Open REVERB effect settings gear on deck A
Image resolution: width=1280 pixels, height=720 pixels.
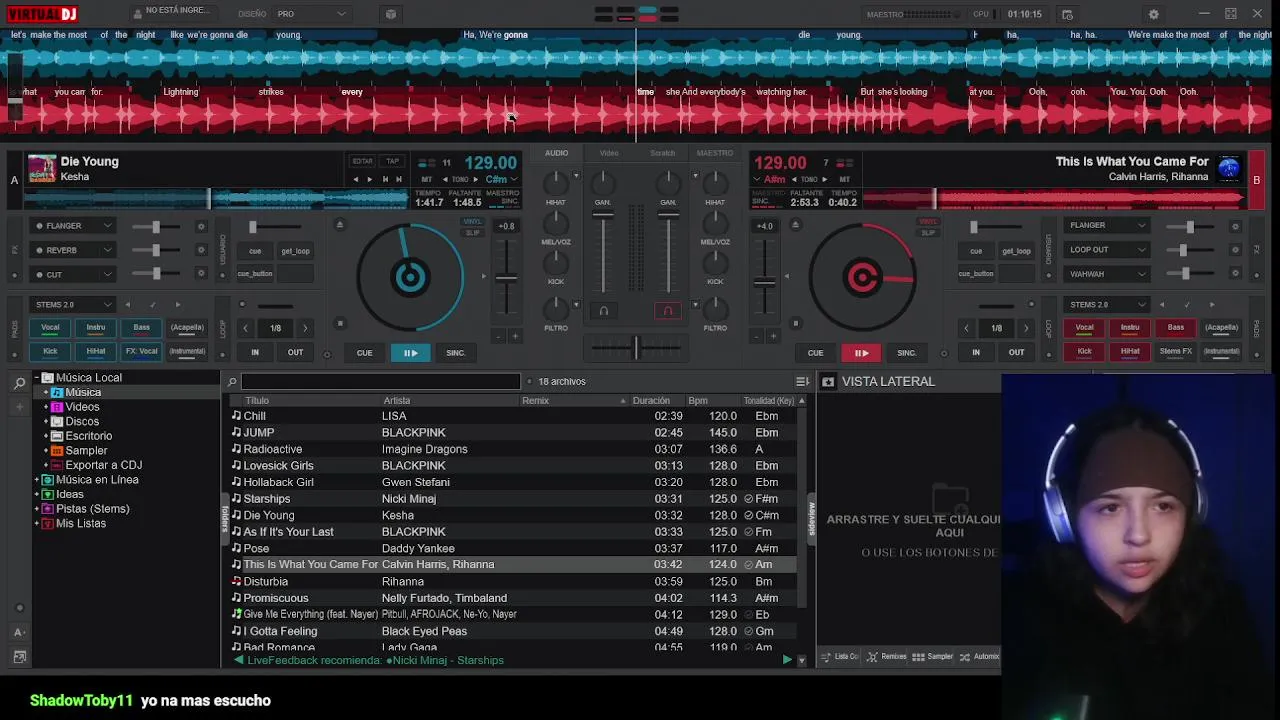click(x=200, y=250)
